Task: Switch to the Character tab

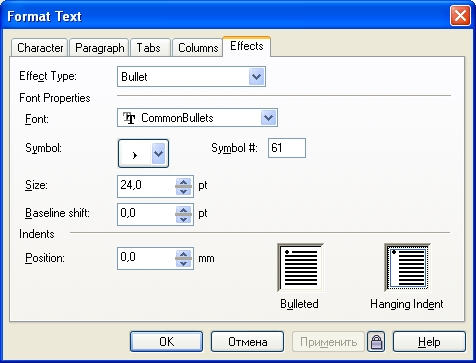Action: [40, 48]
